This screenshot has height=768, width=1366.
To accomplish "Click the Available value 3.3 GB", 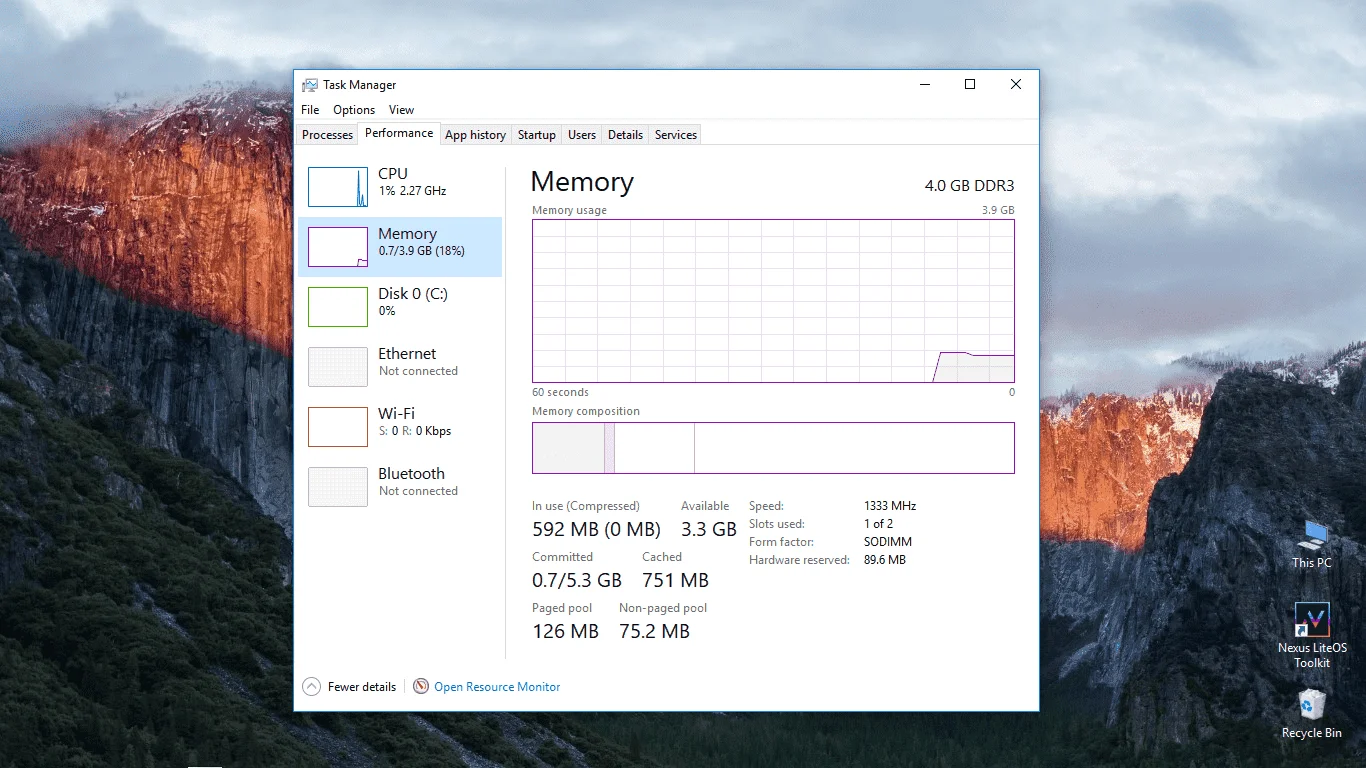I will 709,529.
